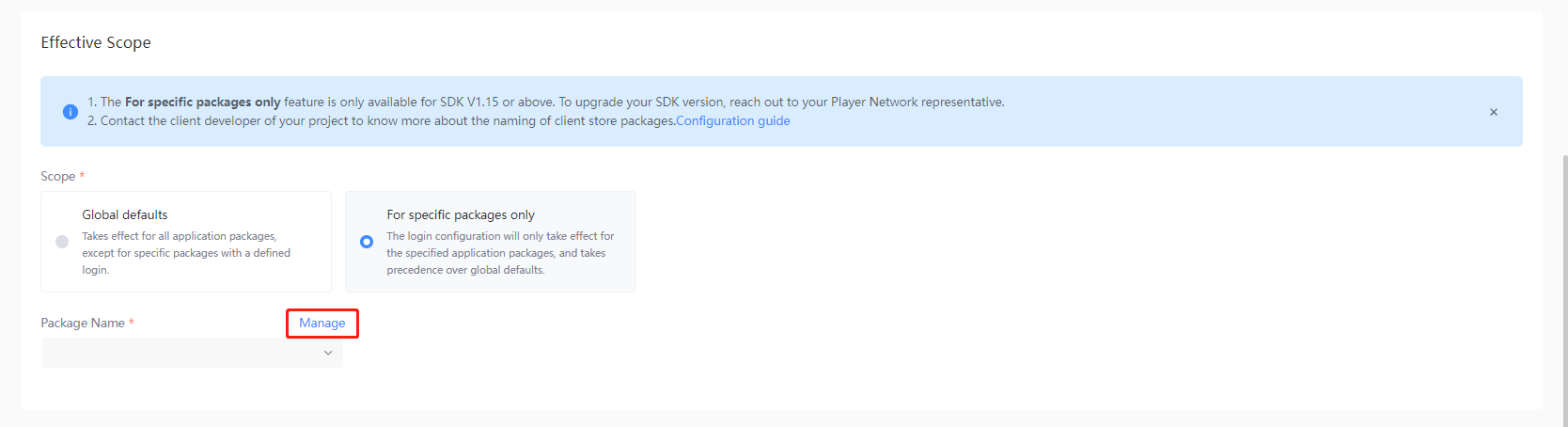
Task: Click the Global defaults card title
Action: tap(125, 215)
